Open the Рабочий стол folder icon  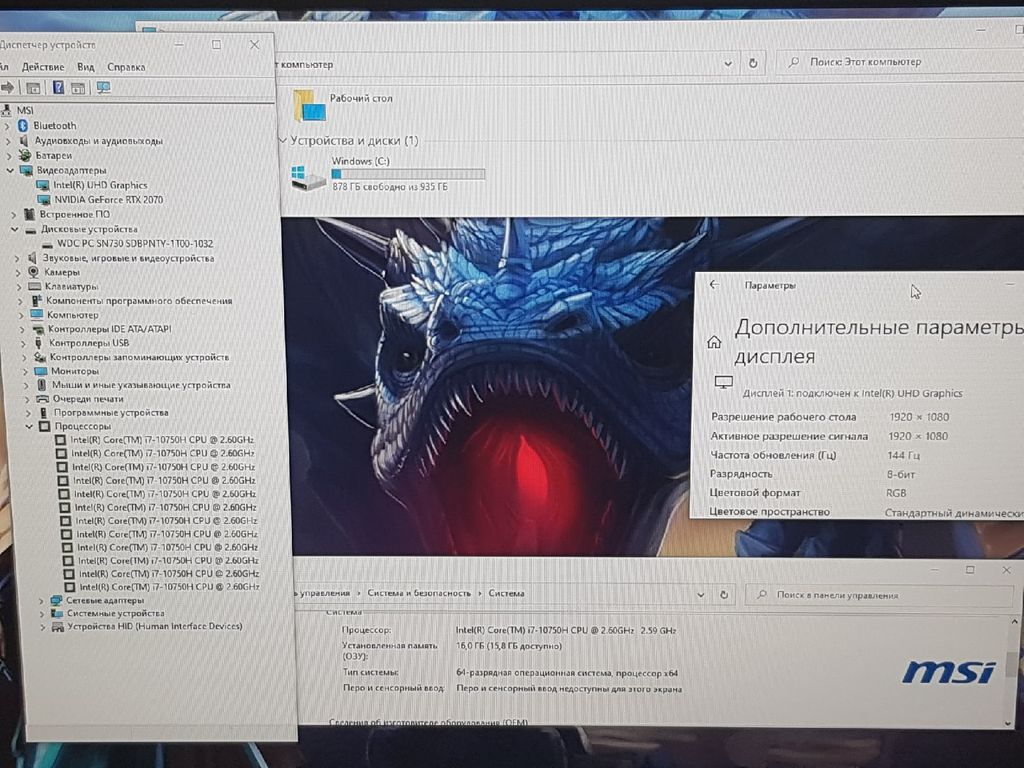click(x=304, y=104)
